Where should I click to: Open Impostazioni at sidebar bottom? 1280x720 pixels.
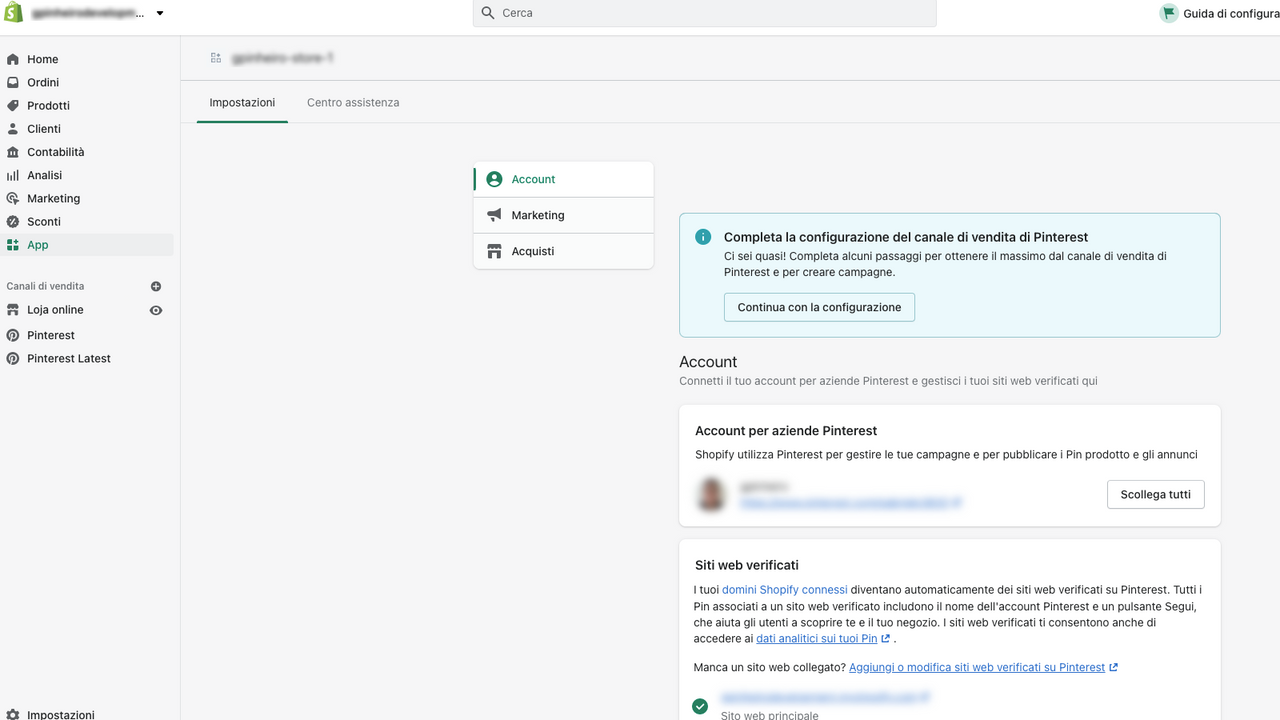click(61, 715)
